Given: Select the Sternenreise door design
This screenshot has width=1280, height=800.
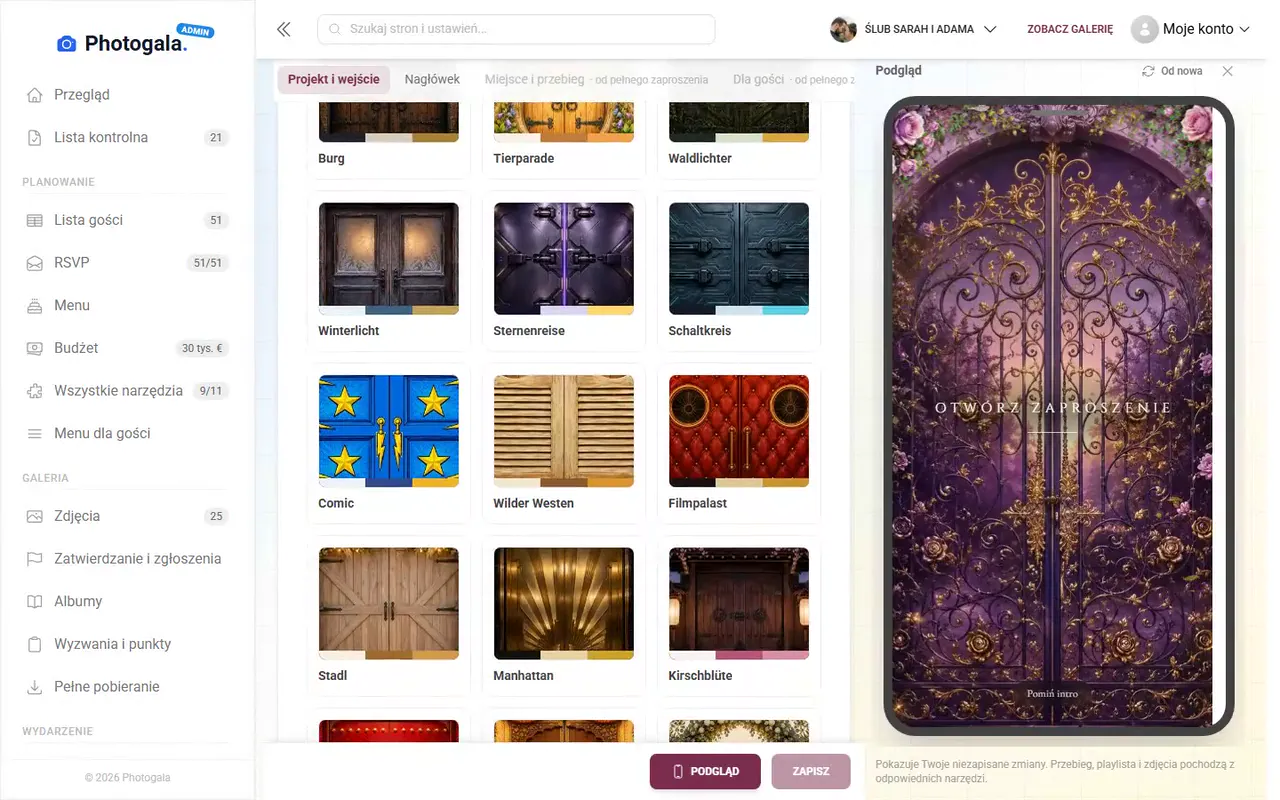Looking at the screenshot, I should coord(564,271).
